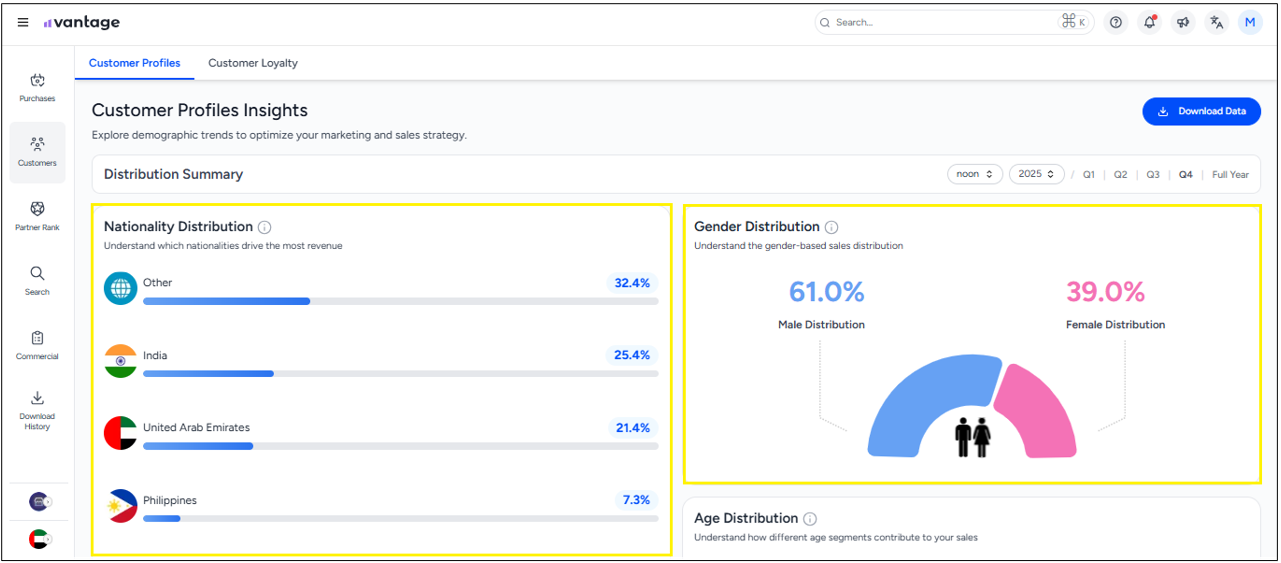Open the hamburger menu next to vantage logo
Screen dimensions: 1281x563
click(x=23, y=23)
